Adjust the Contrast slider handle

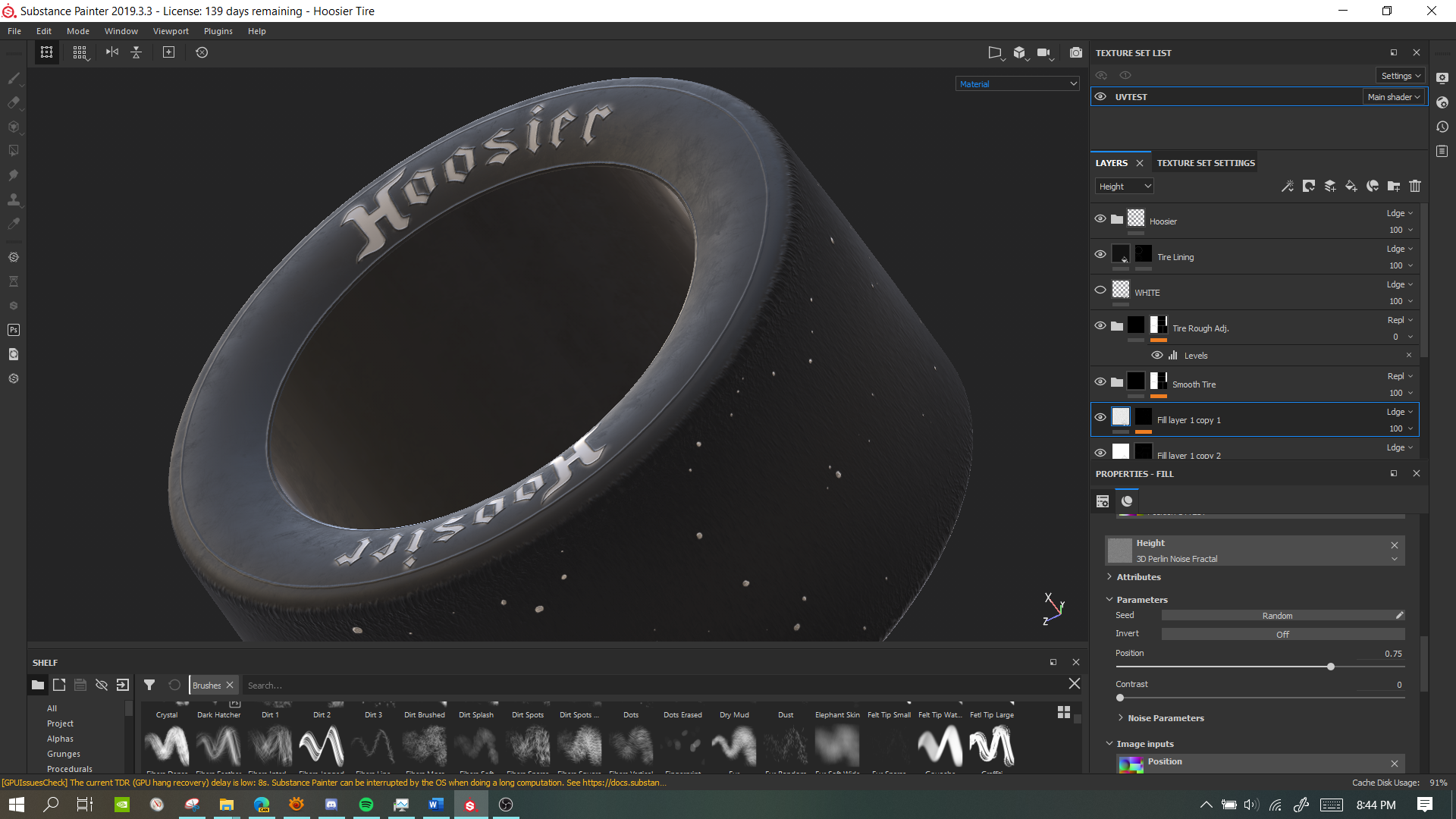click(1120, 698)
